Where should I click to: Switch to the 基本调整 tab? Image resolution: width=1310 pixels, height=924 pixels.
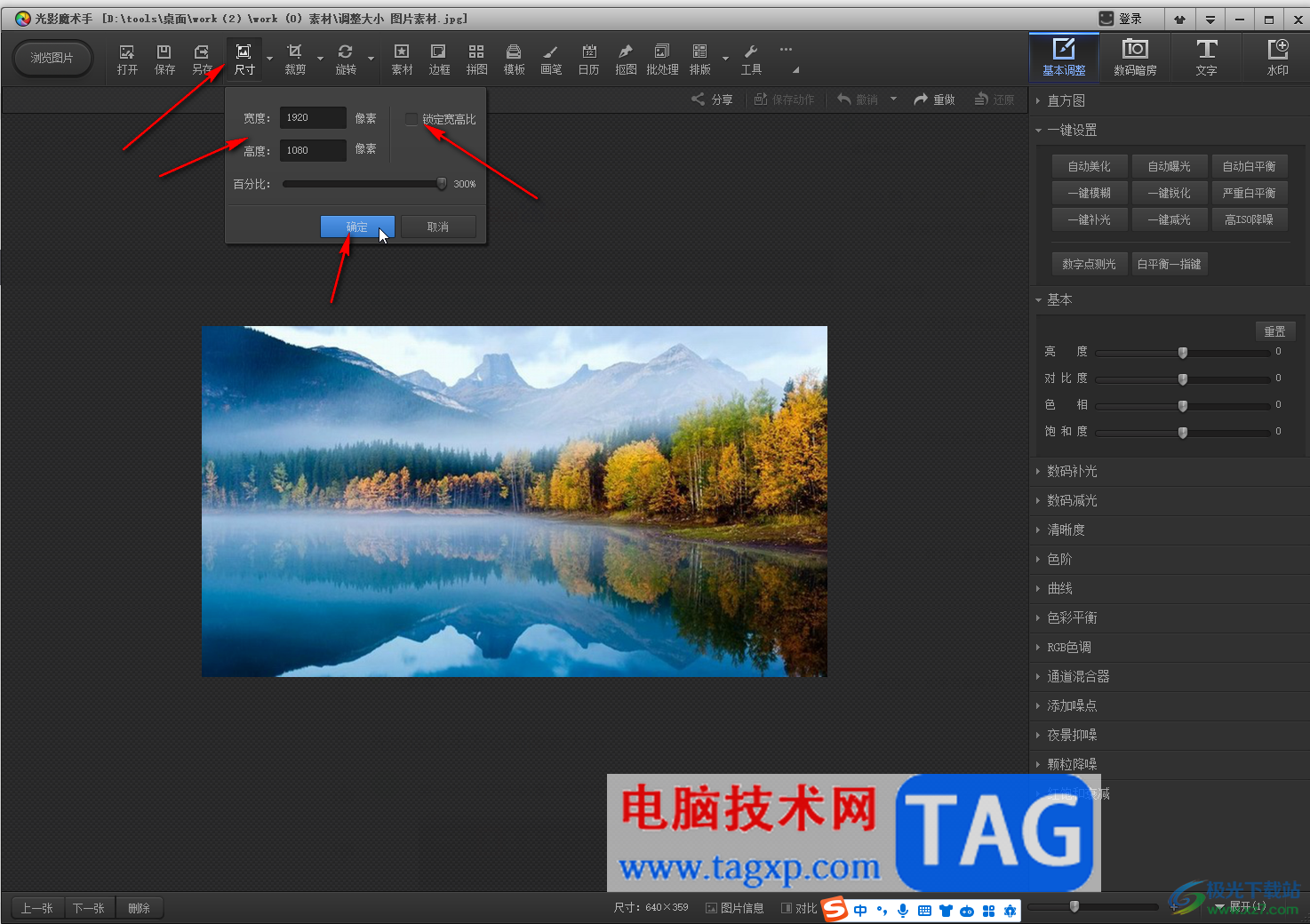point(1064,58)
